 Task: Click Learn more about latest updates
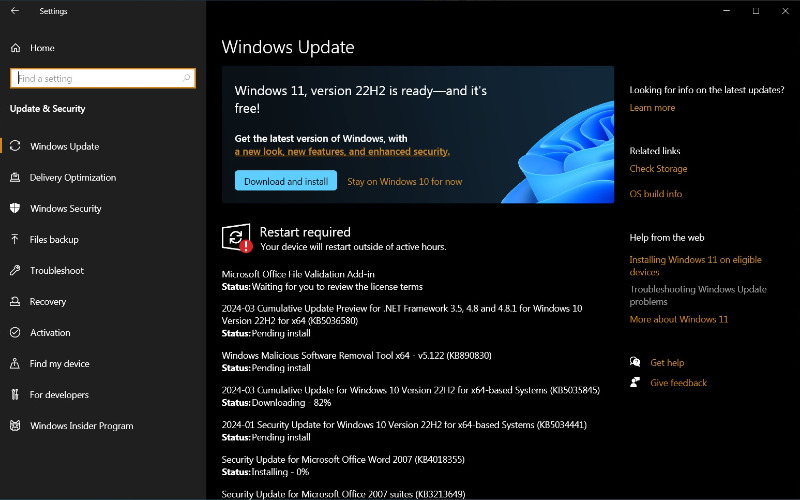652,108
